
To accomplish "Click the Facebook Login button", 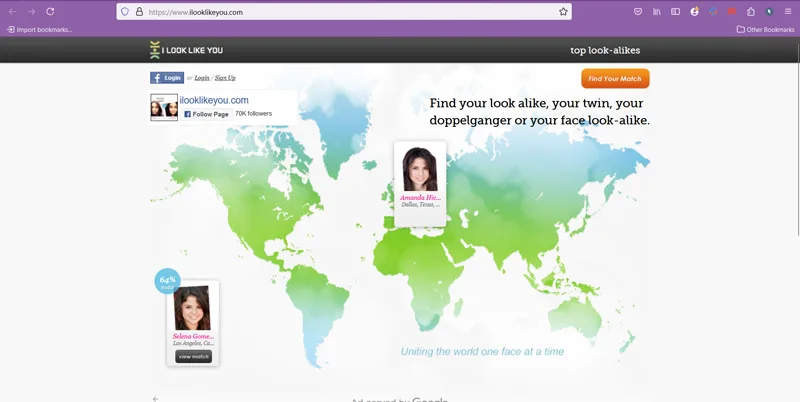I will pos(167,78).
